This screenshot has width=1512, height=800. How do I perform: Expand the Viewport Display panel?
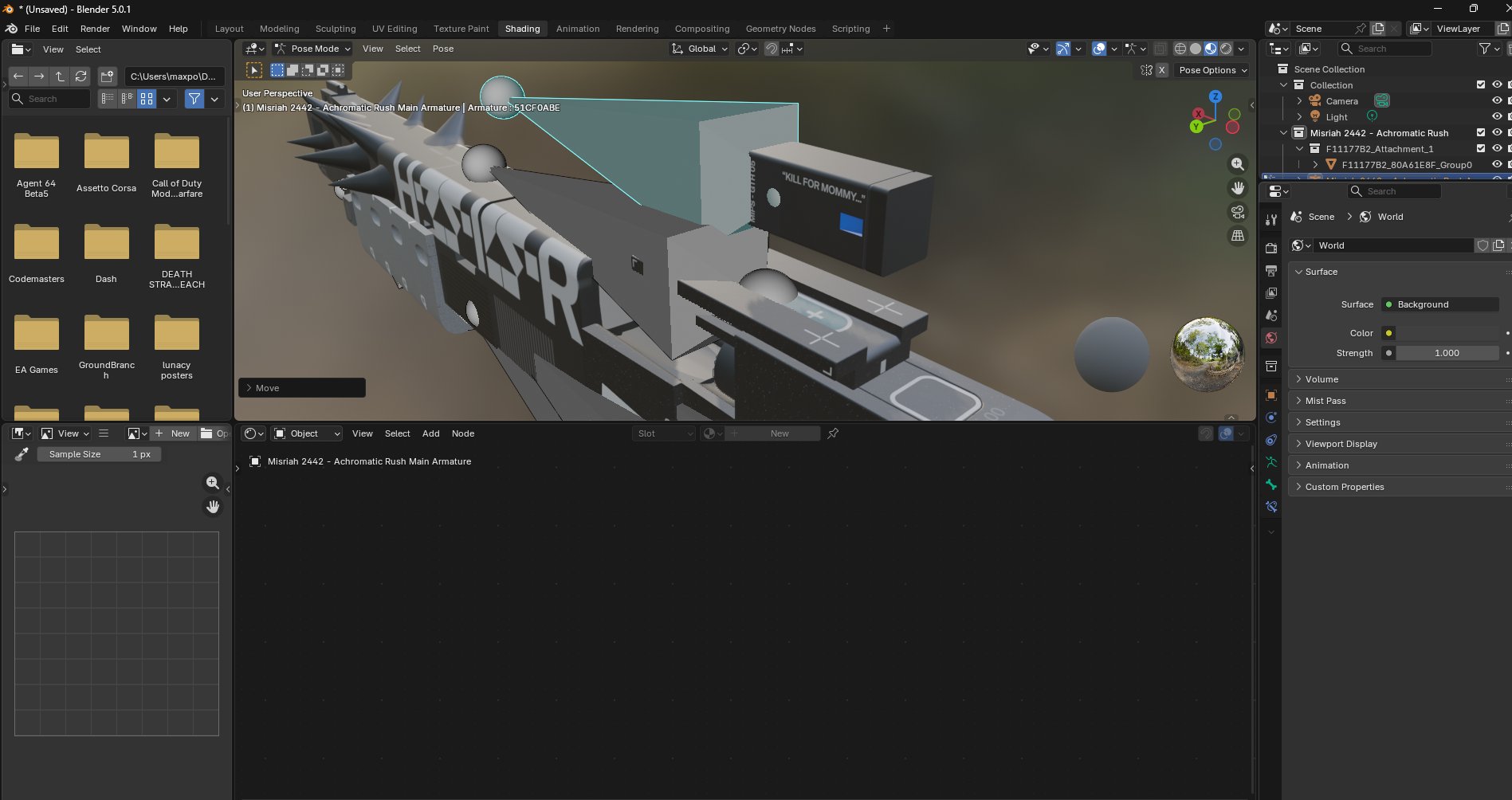point(1400,444)
